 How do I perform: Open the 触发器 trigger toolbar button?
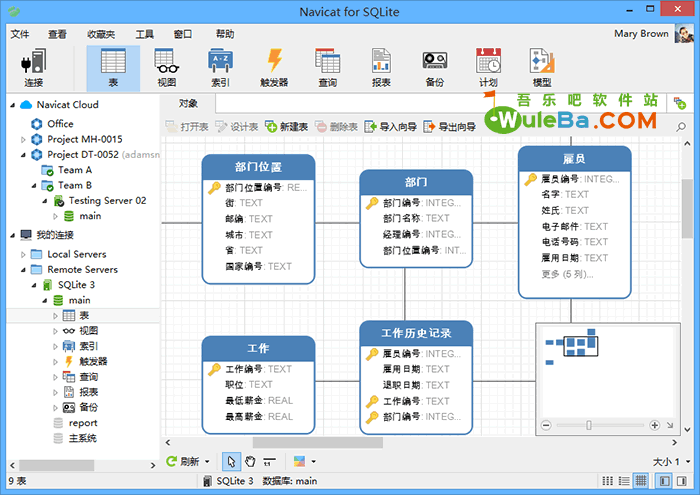tap(274, 68)
